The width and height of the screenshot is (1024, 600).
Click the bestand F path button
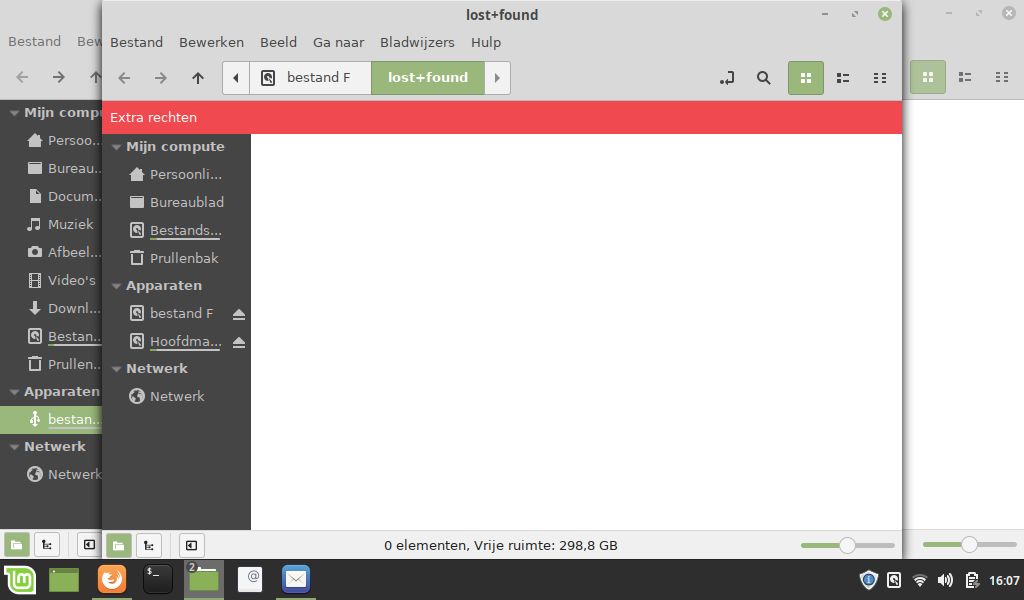310,78
